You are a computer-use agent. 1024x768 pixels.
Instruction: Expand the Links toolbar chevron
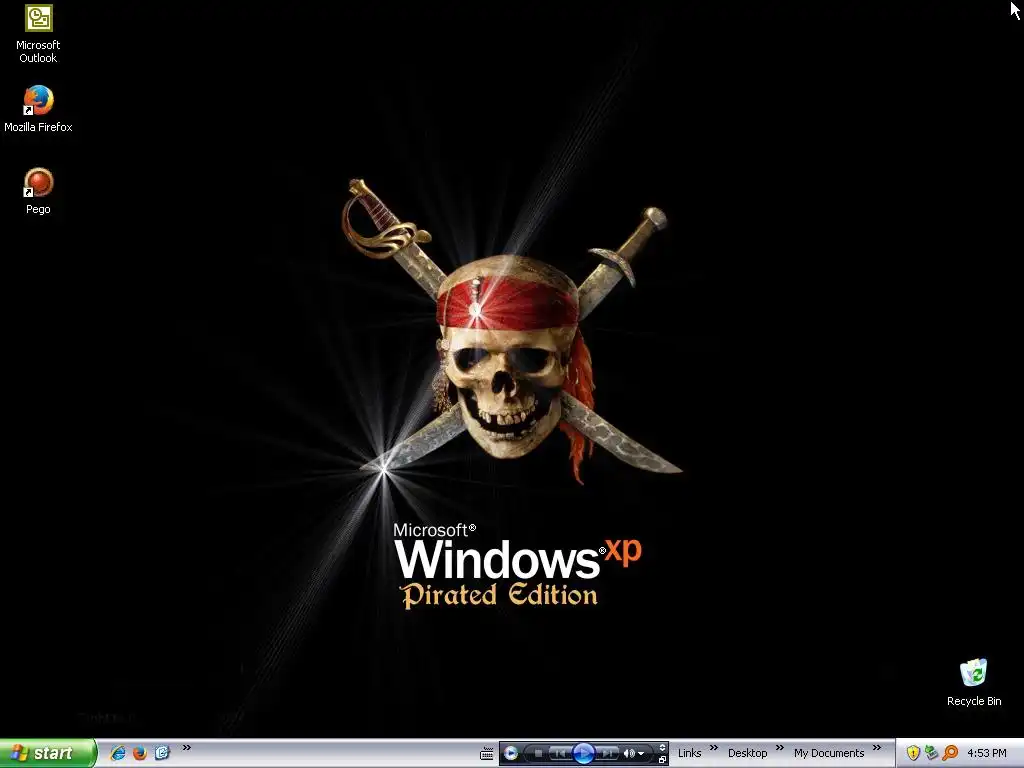714,748
